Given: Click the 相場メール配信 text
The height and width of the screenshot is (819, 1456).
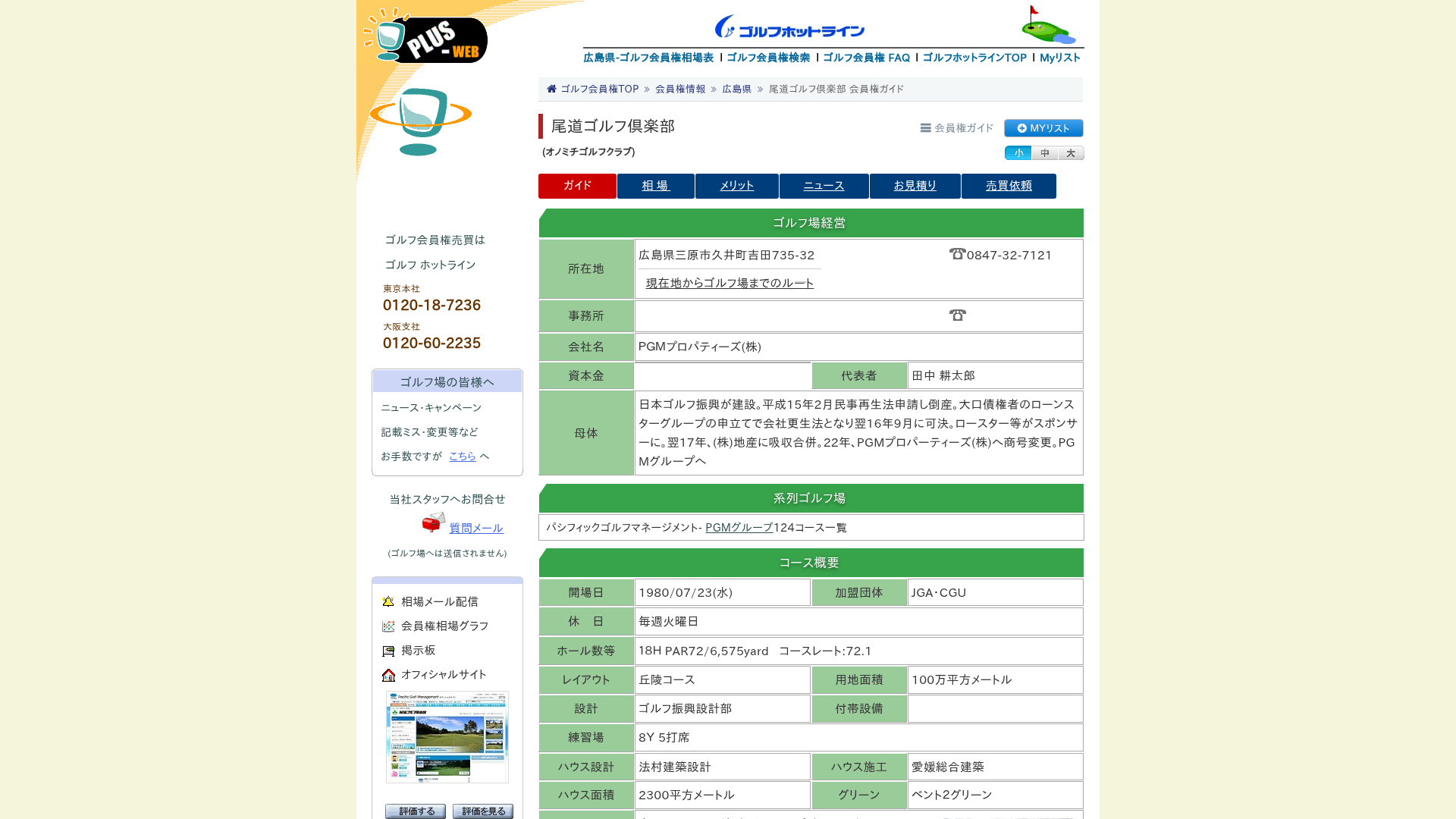Looking at the screenshot, I should tap(440, 601).
